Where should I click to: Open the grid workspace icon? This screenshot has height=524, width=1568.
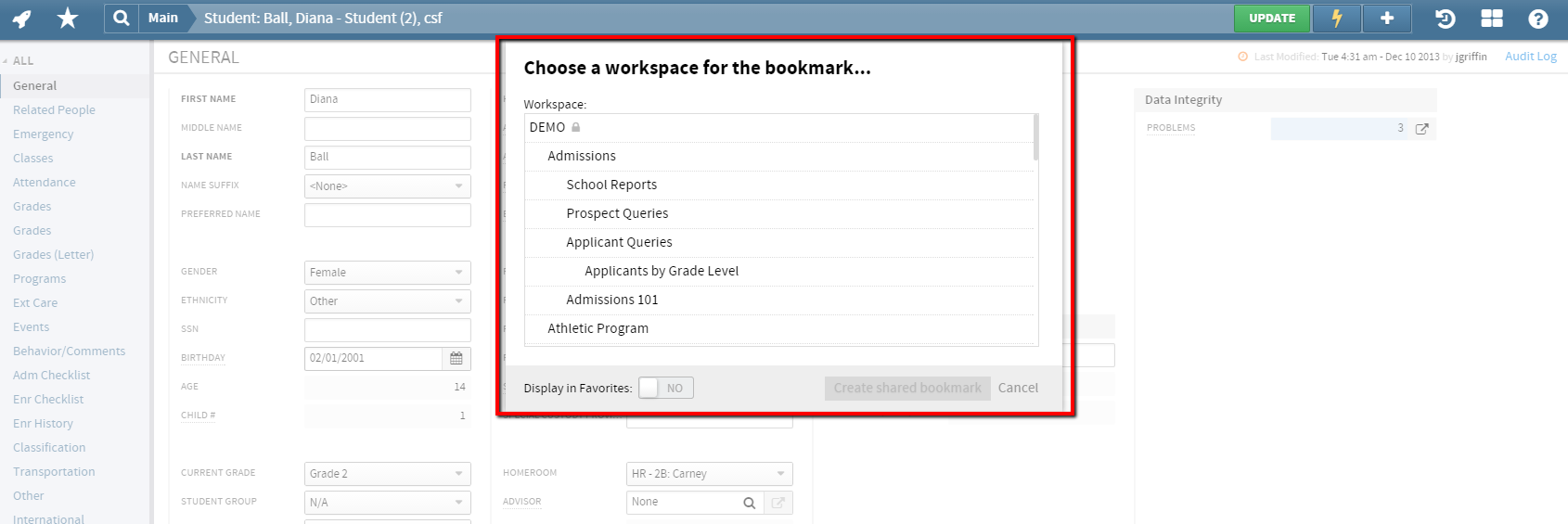(x=1492, y=19)
